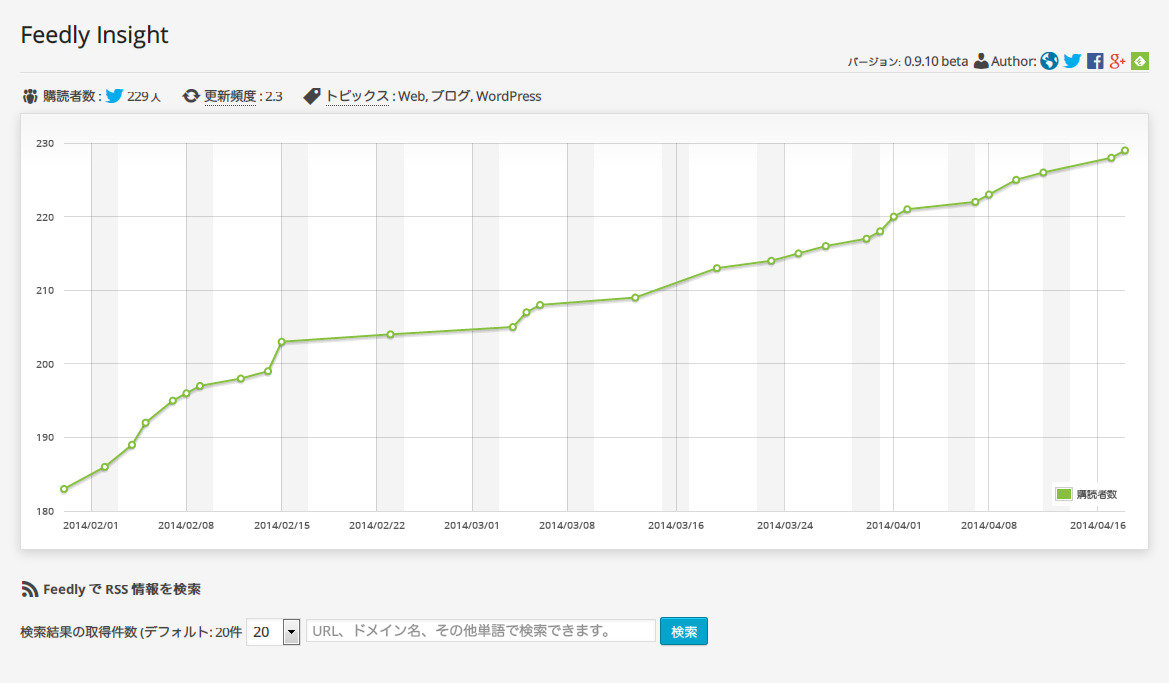Viewport: 1169px width, 683px height.
Task: Click the data point on 2014/02/15 line
Action: pos(282,342)
